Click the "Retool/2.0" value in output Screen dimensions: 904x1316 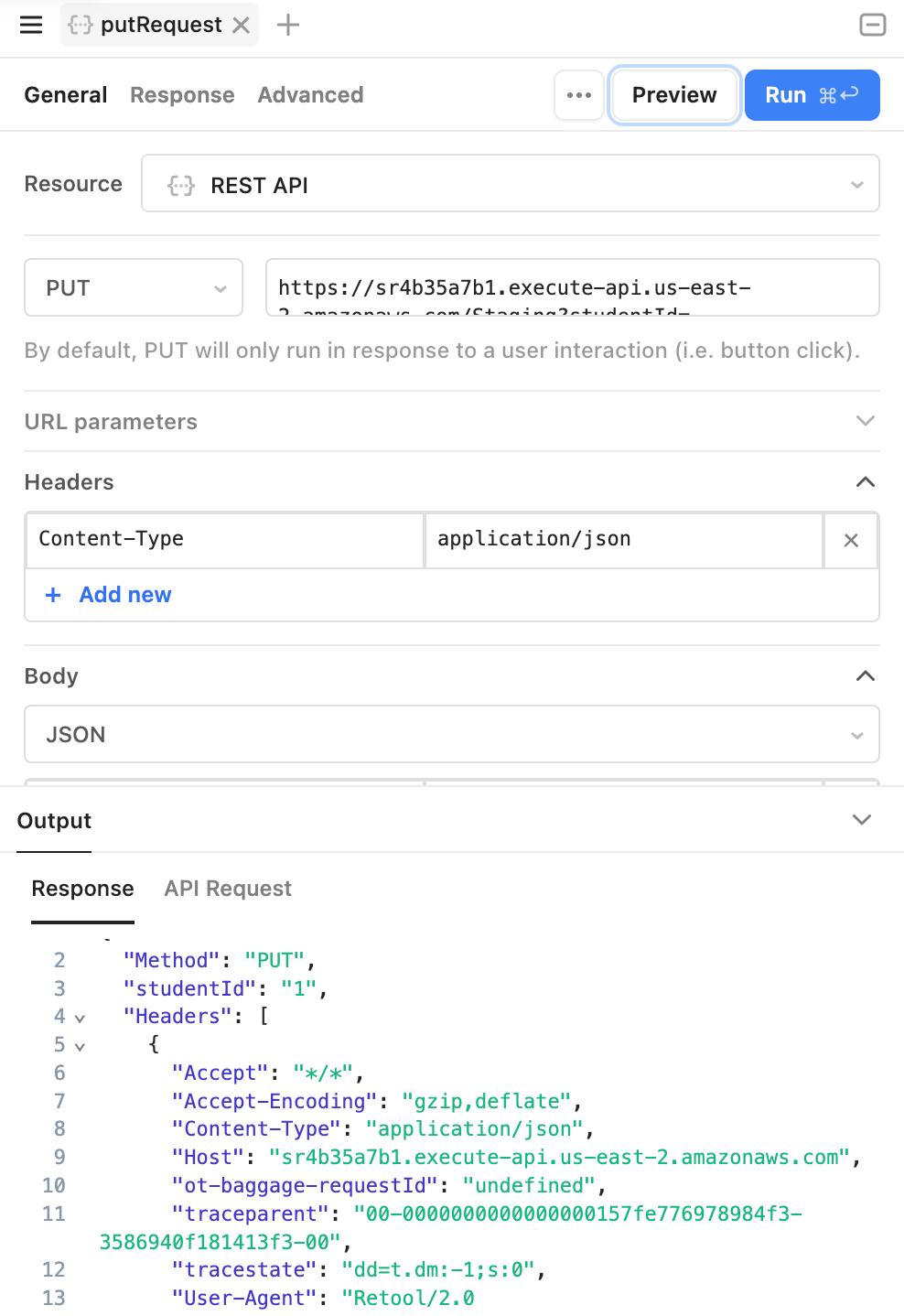coord(408,1298)
